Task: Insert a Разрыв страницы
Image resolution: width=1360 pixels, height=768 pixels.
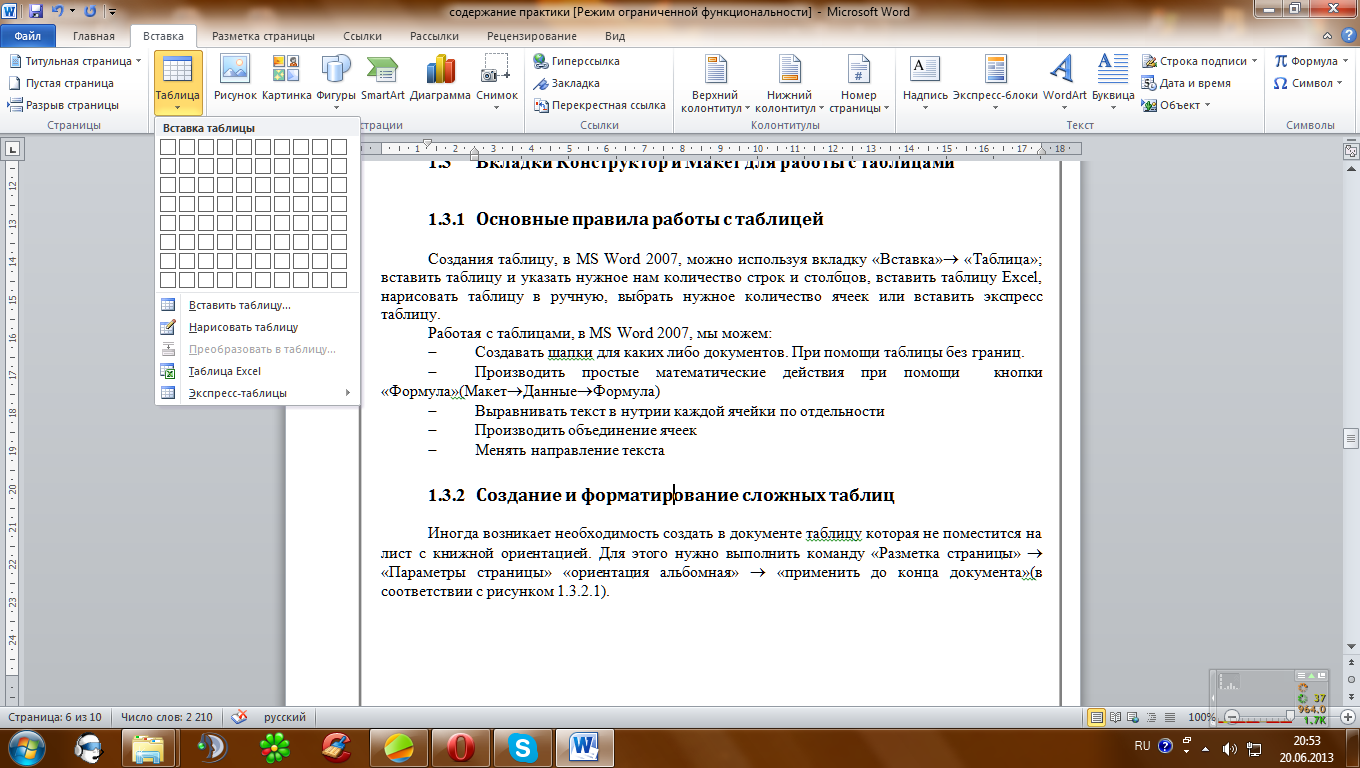Action: click(63, 105)
